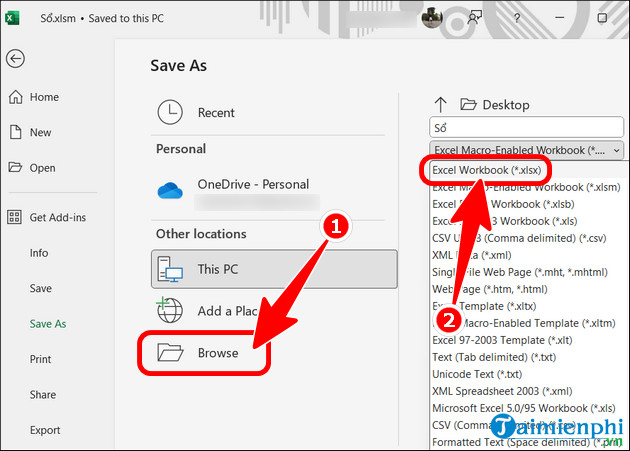The image size is (630, 451).
Task: Click the file name input field
Action: pyautogui.click(x=526, y=128)
